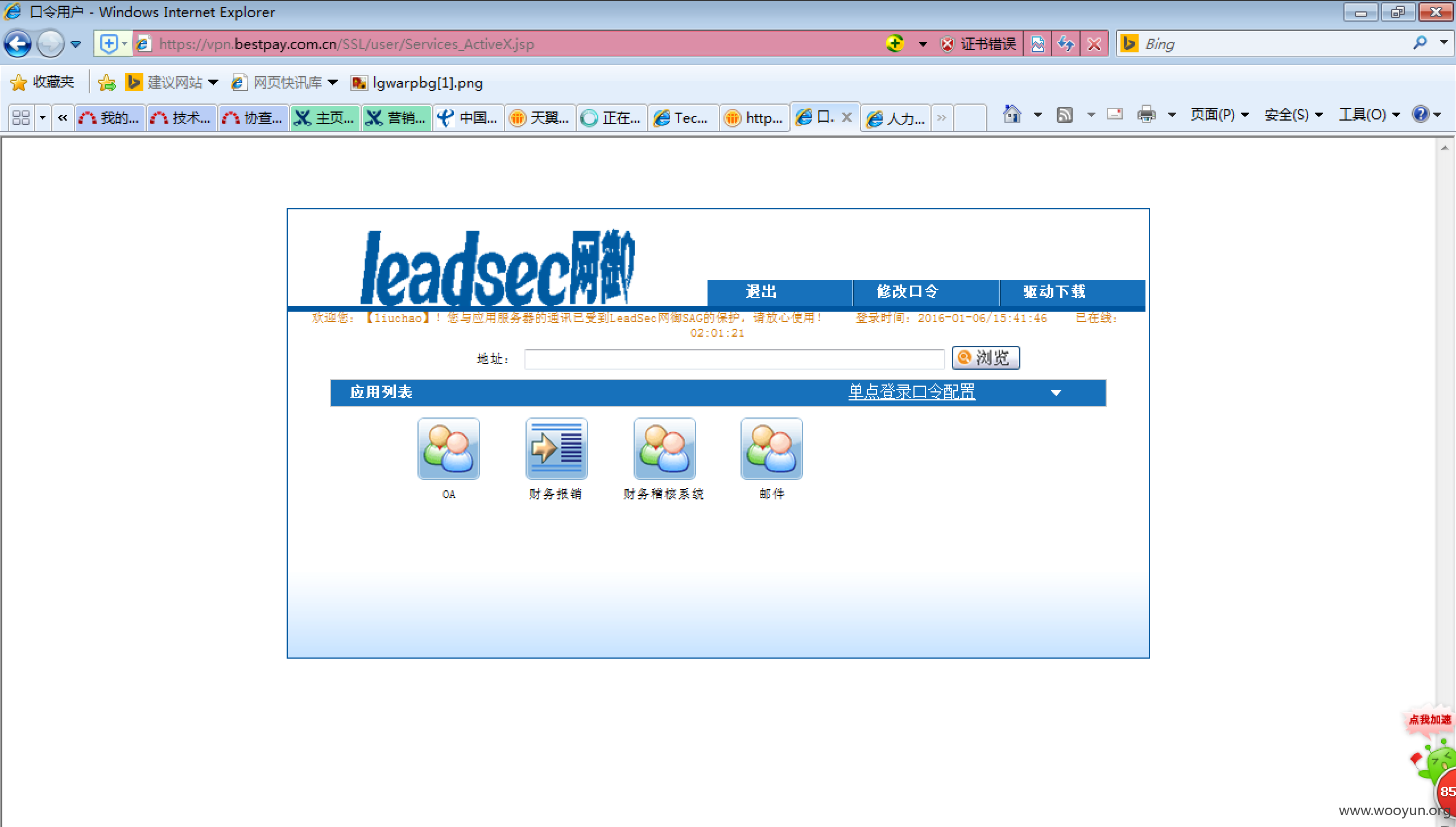Collapse the 应用列表 panel arrow
The width and height of the screenshot is (1456, 827).
(x=1056, y=393)
